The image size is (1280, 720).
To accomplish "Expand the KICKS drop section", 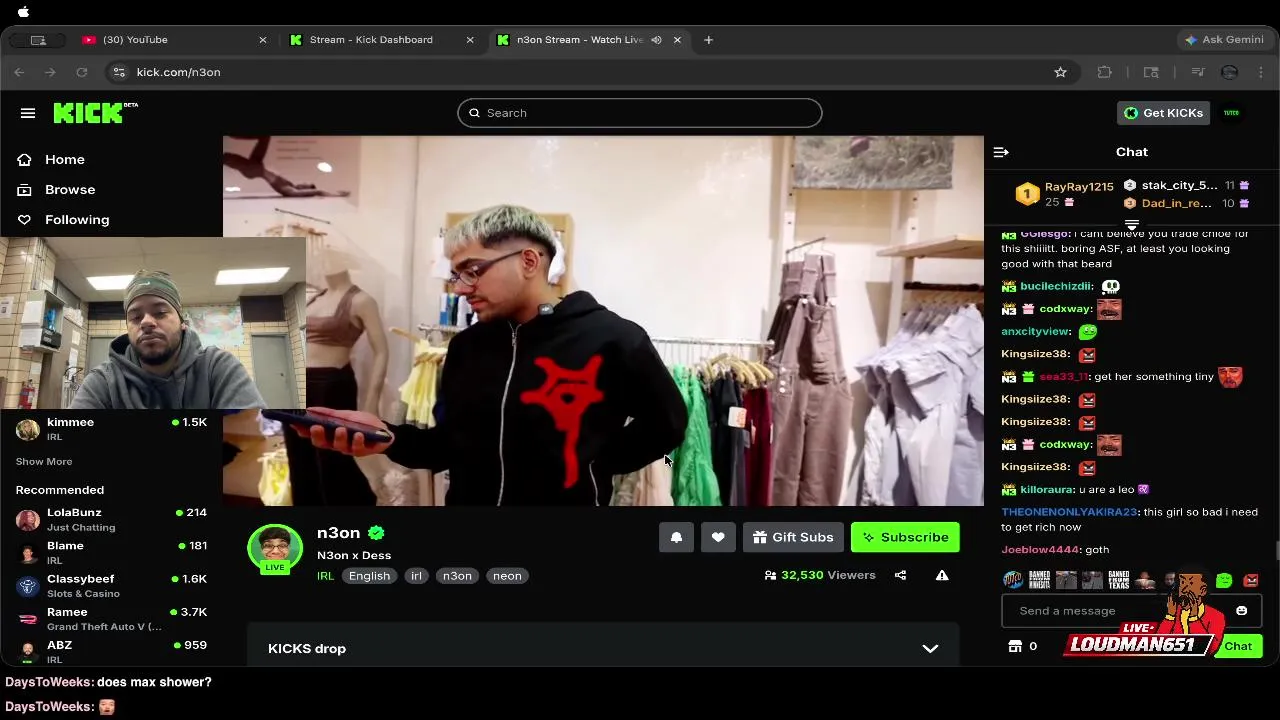I will [x=603, y=648].
